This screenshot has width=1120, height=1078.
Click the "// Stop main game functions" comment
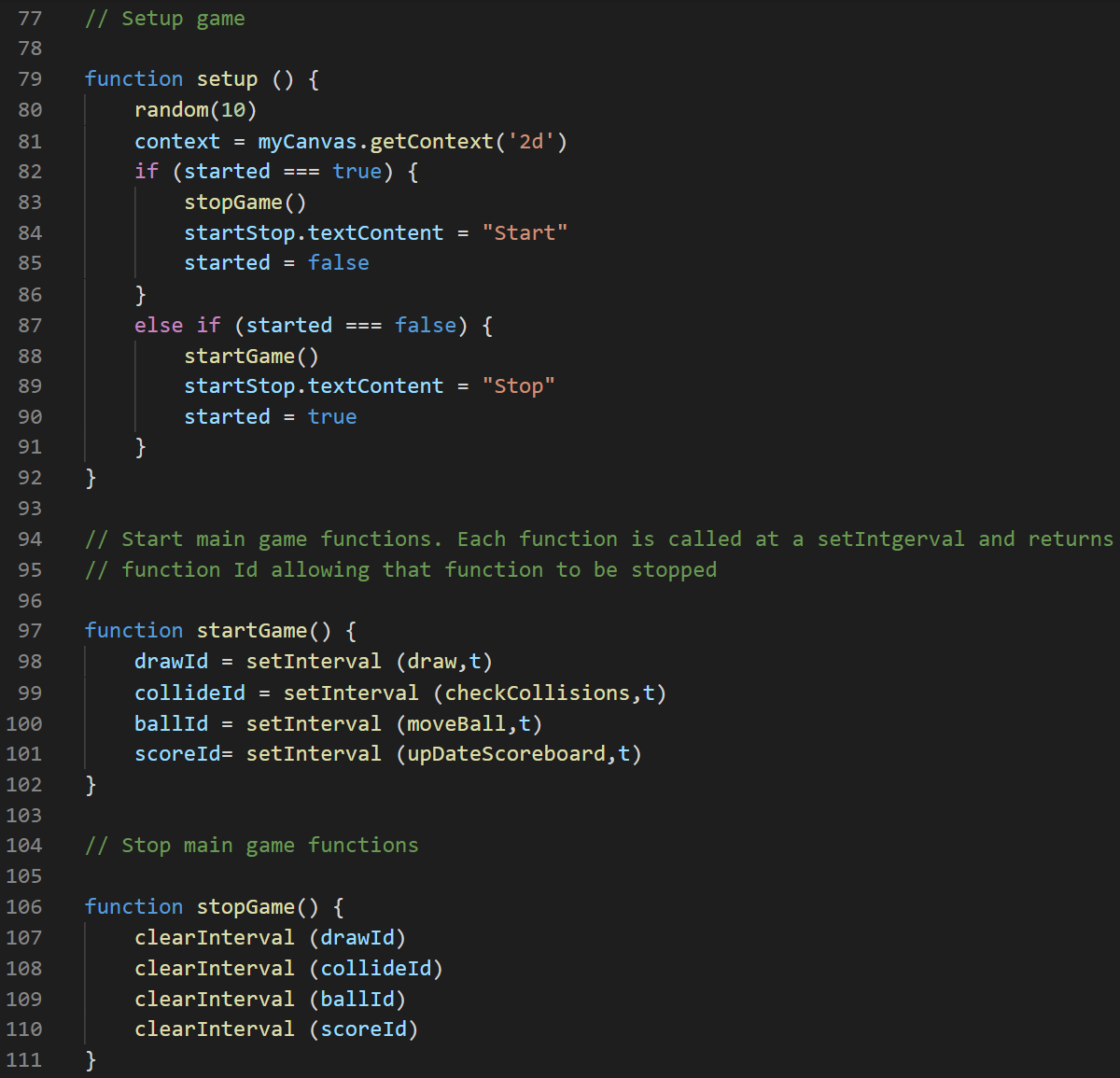[252, 846]
